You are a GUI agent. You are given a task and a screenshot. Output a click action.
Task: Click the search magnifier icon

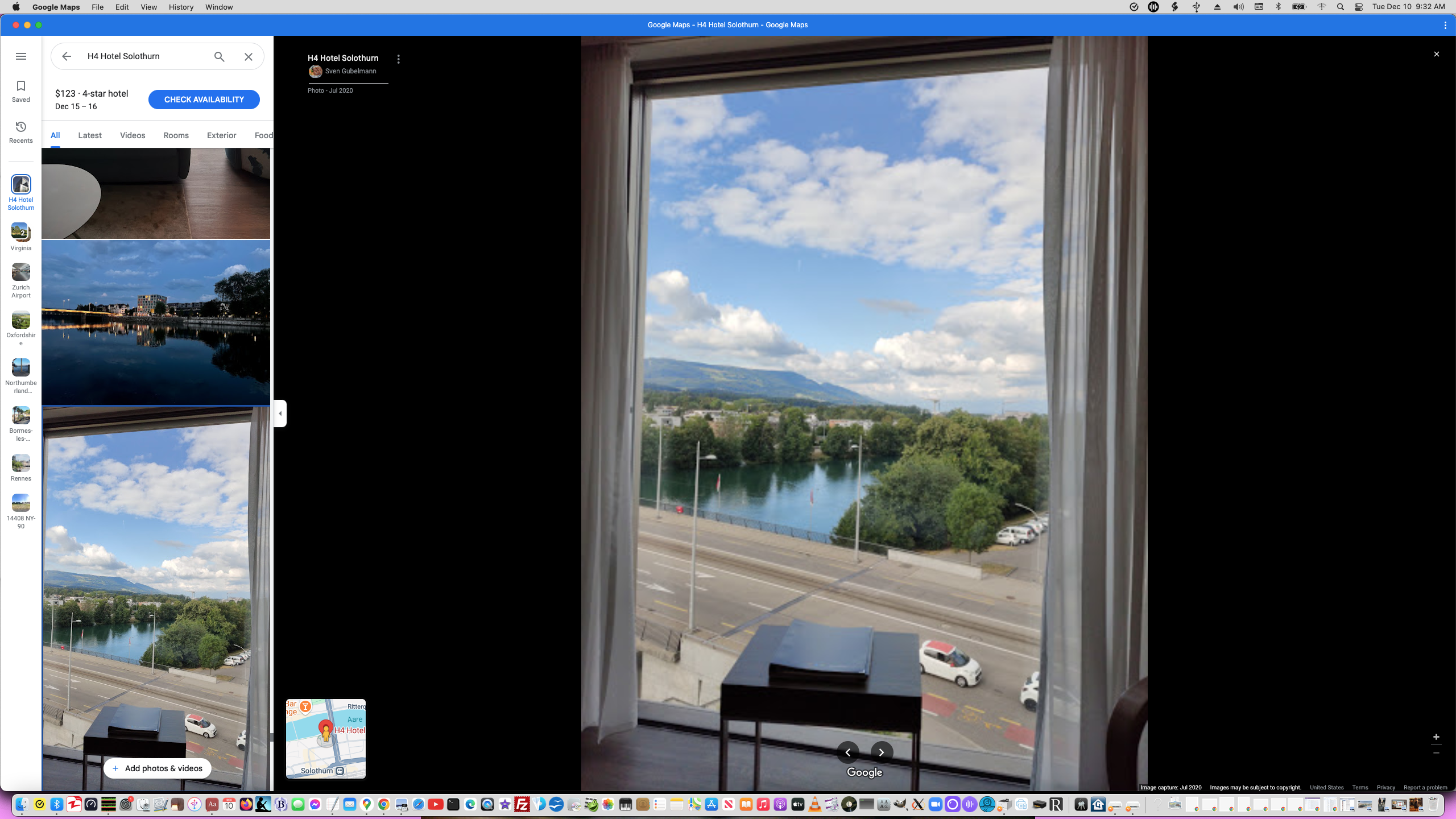(220, 56)
